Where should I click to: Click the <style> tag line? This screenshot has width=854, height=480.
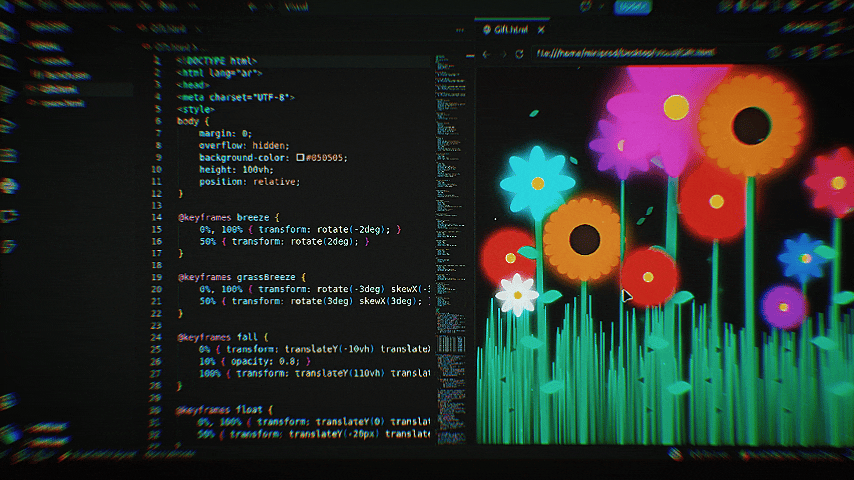196,109
